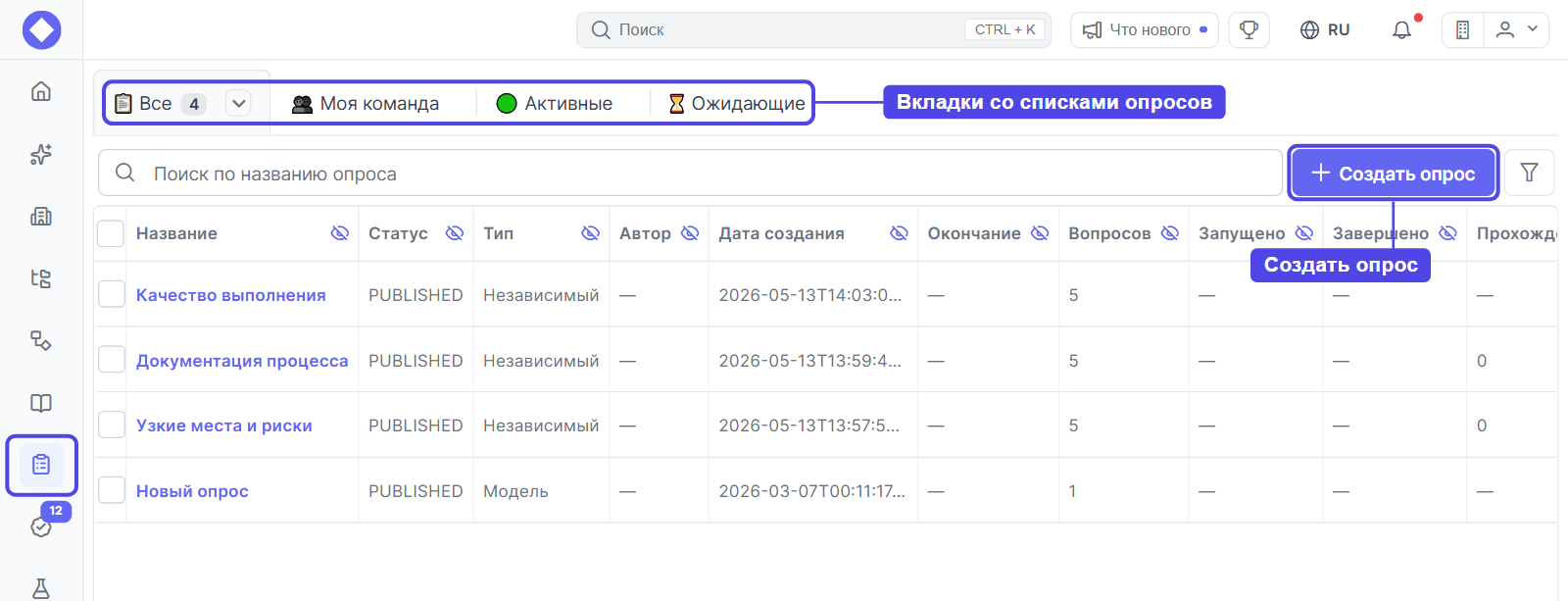The width and height of the screenshot is (1568, 601).
Task: Expand the dropdown next to Все tab
Action: [x=238, y=103]
